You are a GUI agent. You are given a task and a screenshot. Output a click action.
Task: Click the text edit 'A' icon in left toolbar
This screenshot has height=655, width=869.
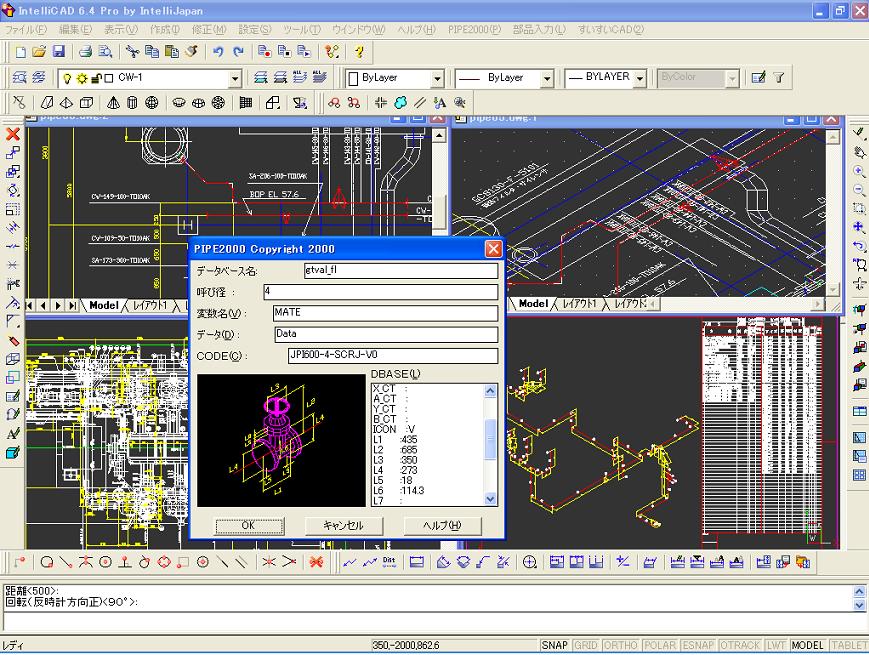(x=13, y=434)
